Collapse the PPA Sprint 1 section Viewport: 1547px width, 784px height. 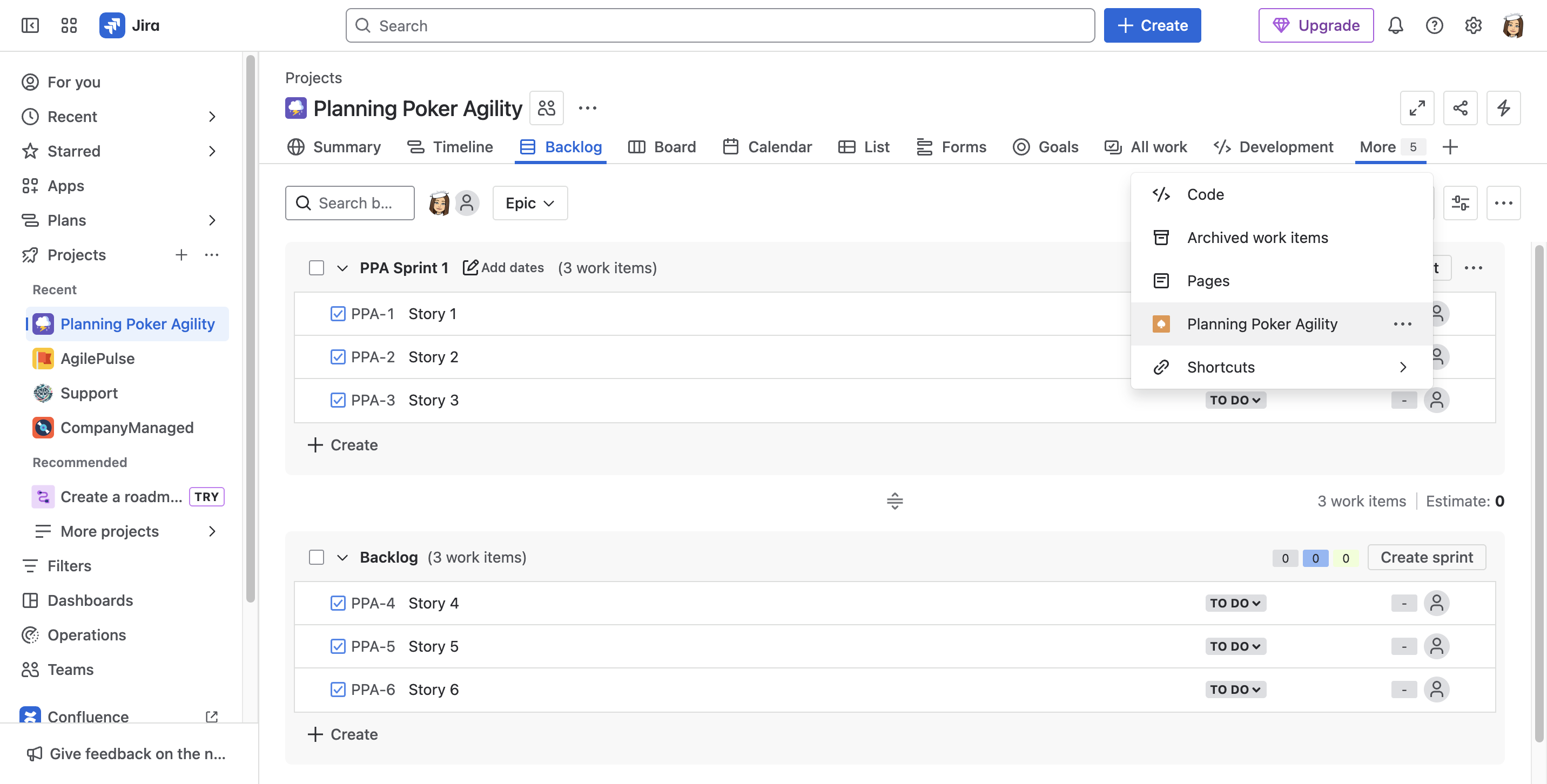pos(342,268)
